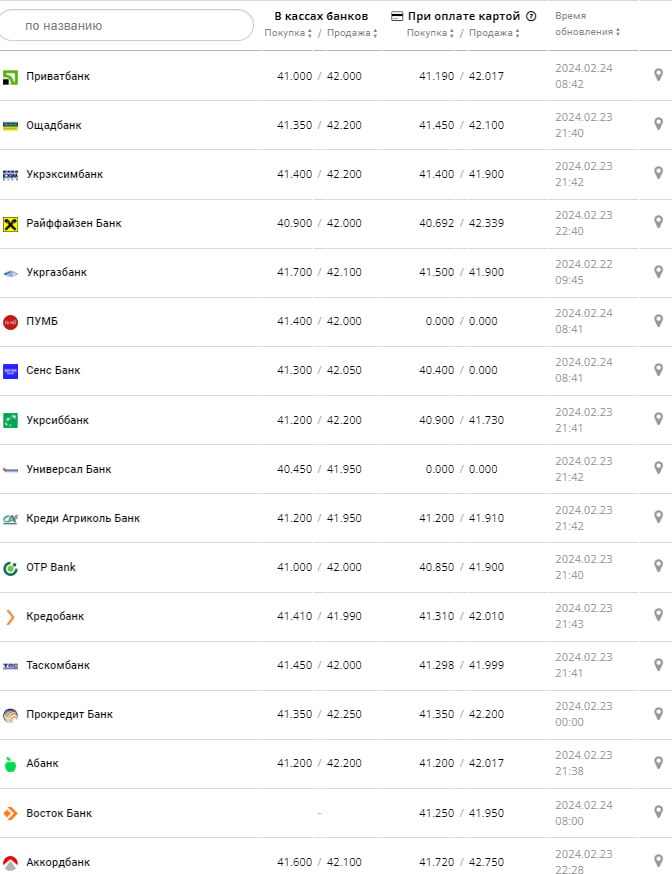The height and width of the screenshot is (874, 672).
Task: Click the Абанк green apple logo
Action: tap(11, 763)
